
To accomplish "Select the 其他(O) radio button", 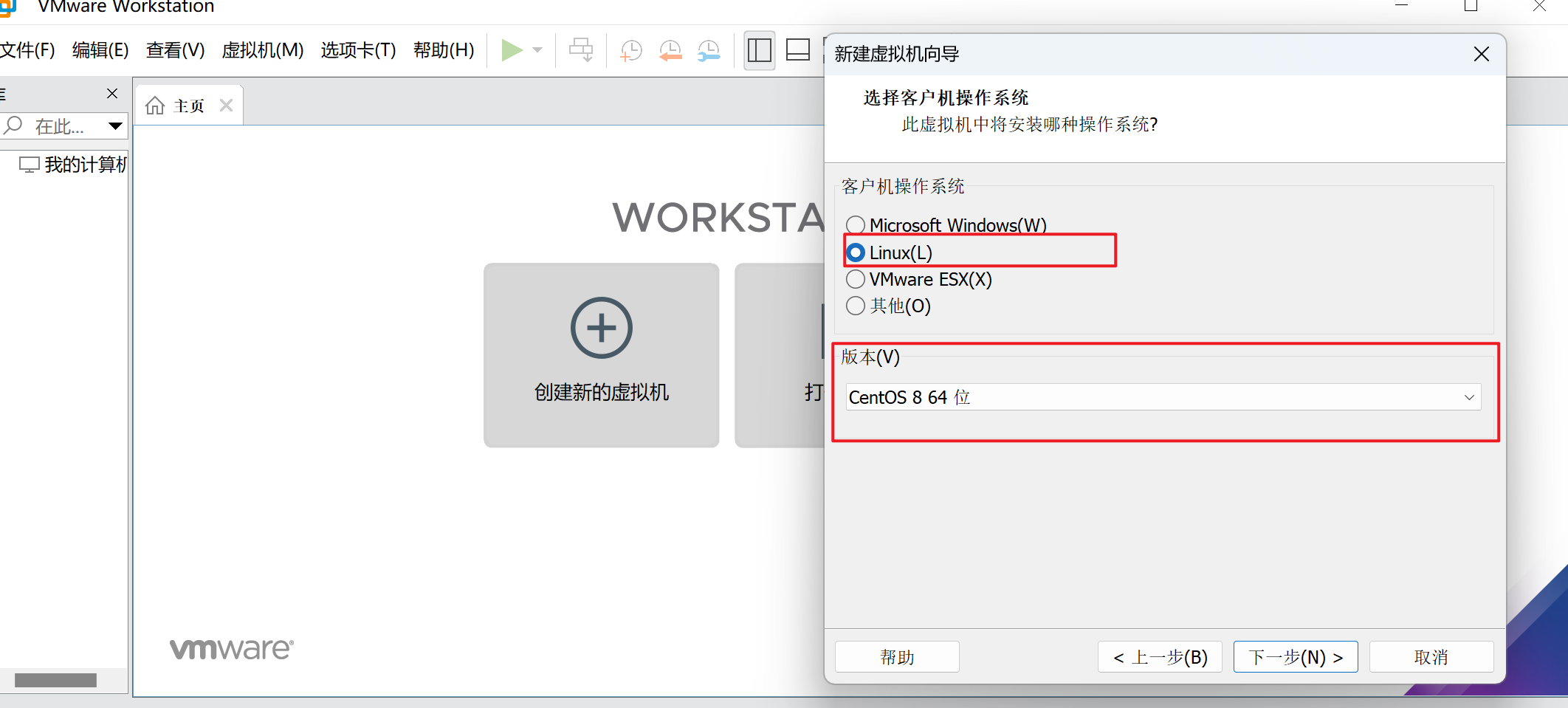I will click(855, 306).
